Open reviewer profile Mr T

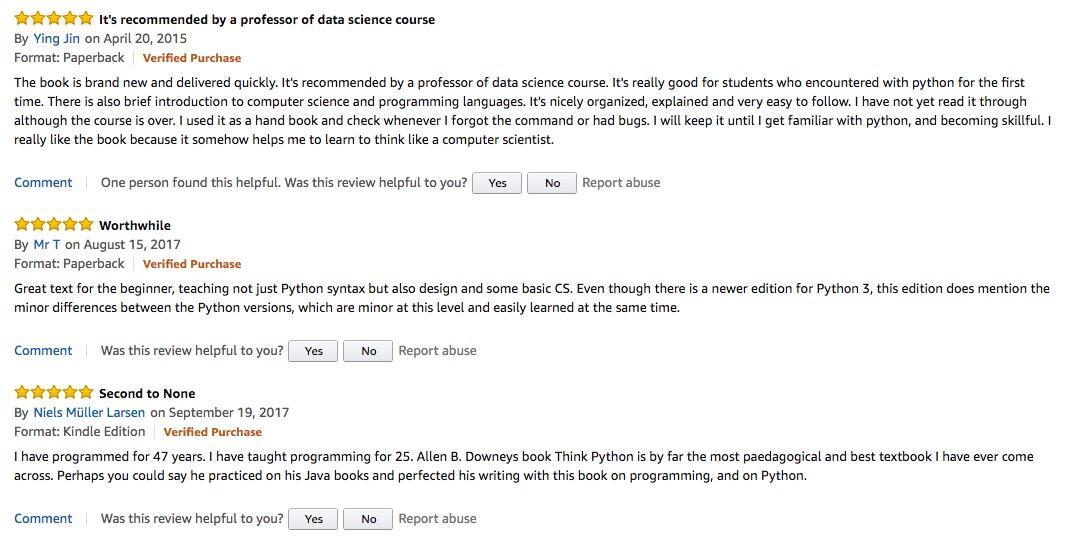point(47,245)
